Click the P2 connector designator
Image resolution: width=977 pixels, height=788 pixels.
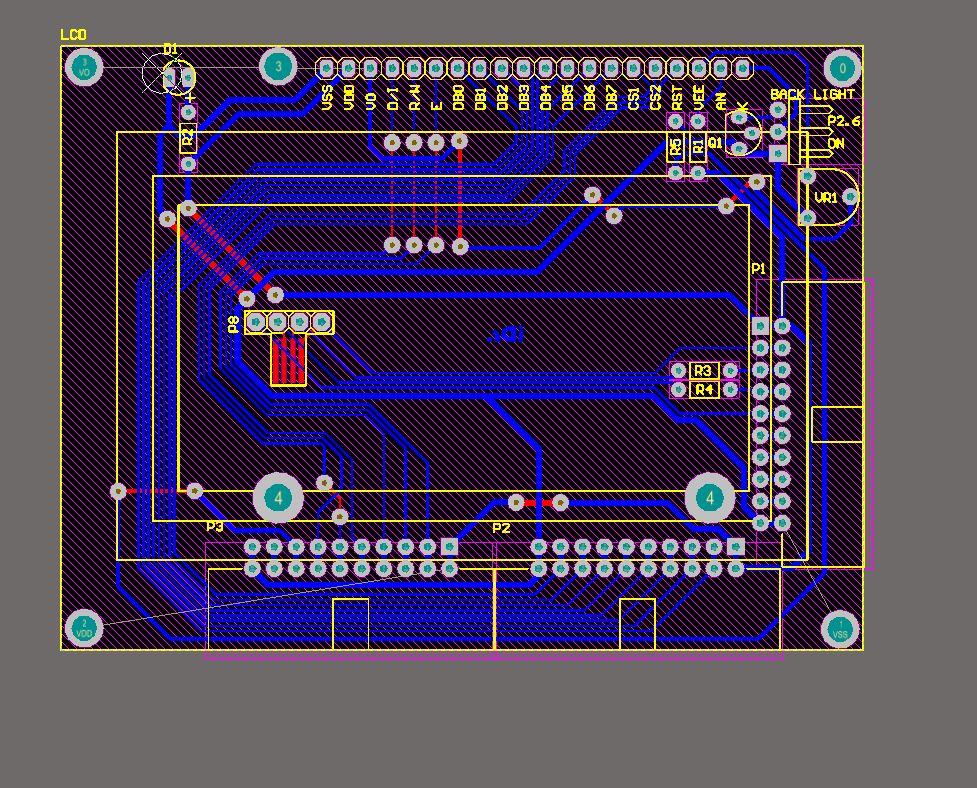pyautogui.click(x=501, y=528)
